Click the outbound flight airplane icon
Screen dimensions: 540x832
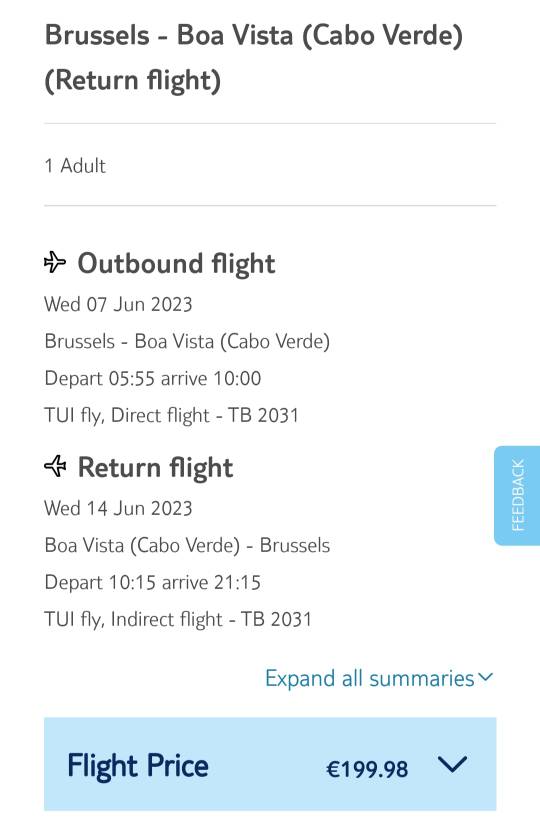[55, 262]
